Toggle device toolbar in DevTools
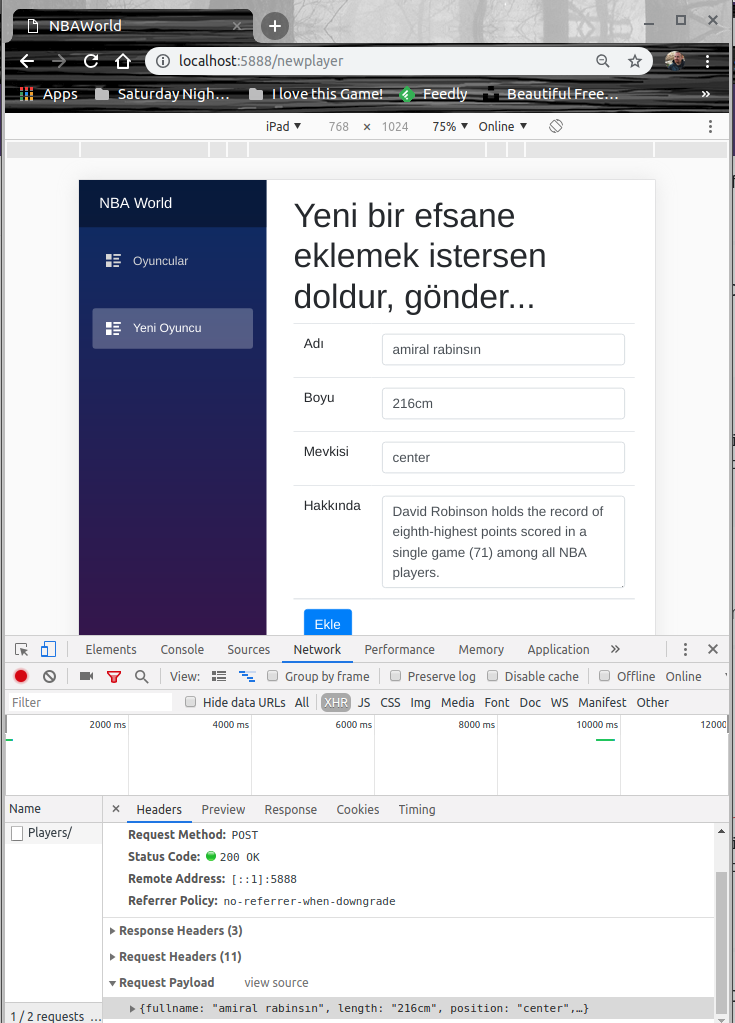This screenshot has width=735, height=1023. pos(48,649)
